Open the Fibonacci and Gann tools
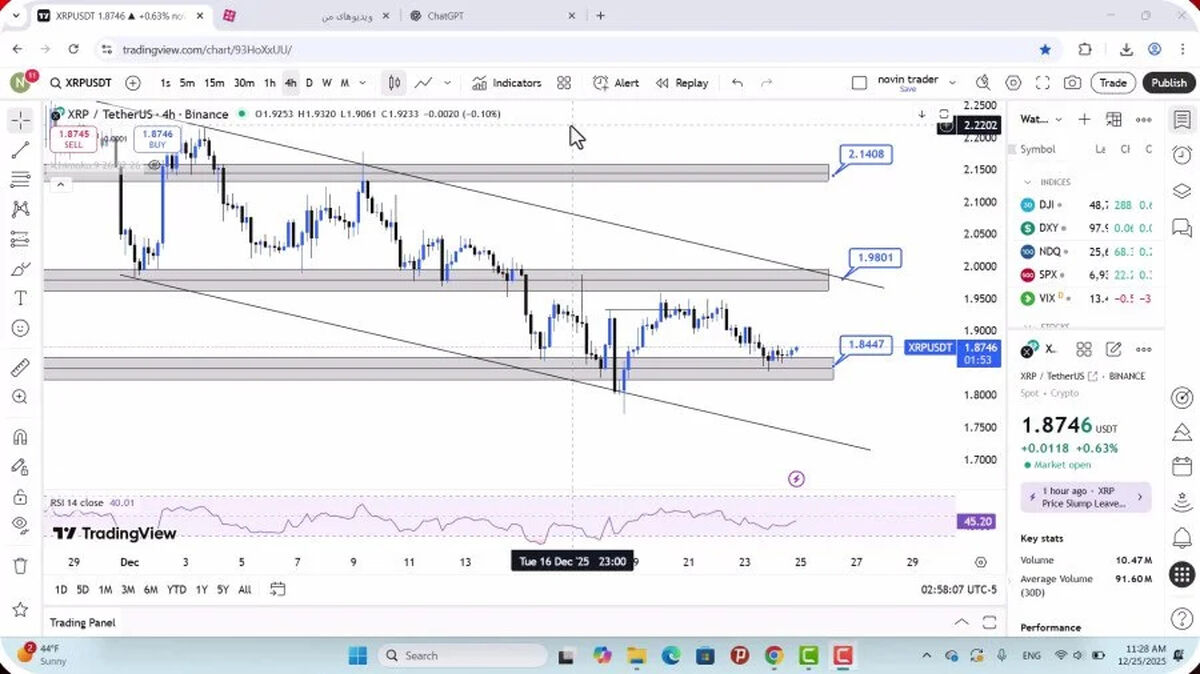 coord(21,180)
